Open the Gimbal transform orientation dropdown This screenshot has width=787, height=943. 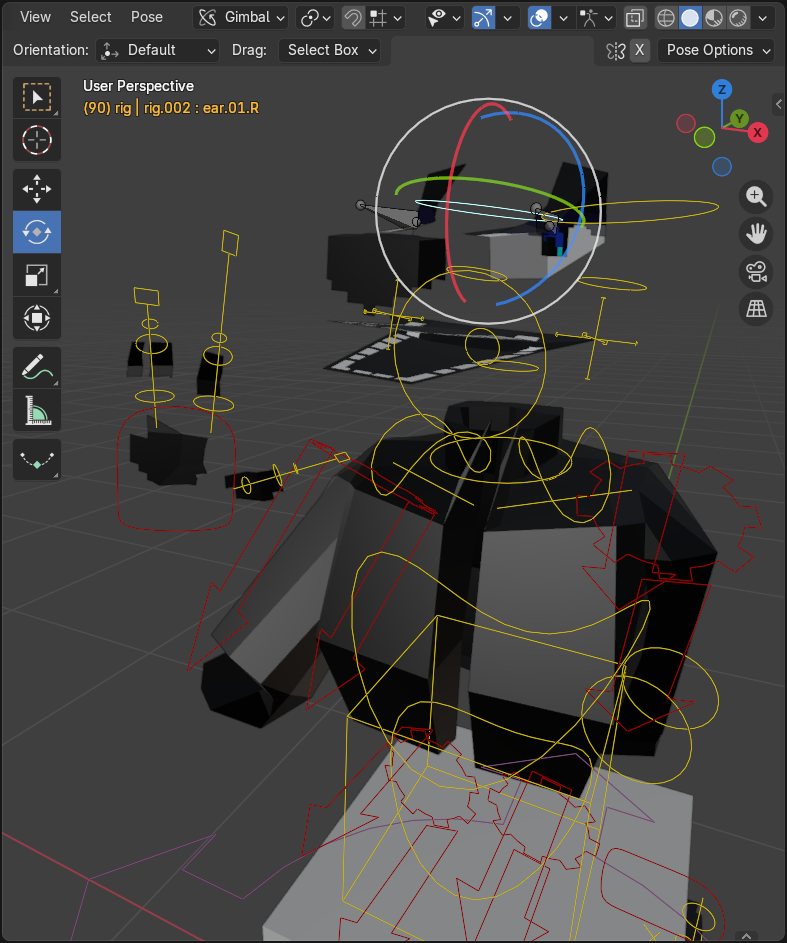click(241, 17)
